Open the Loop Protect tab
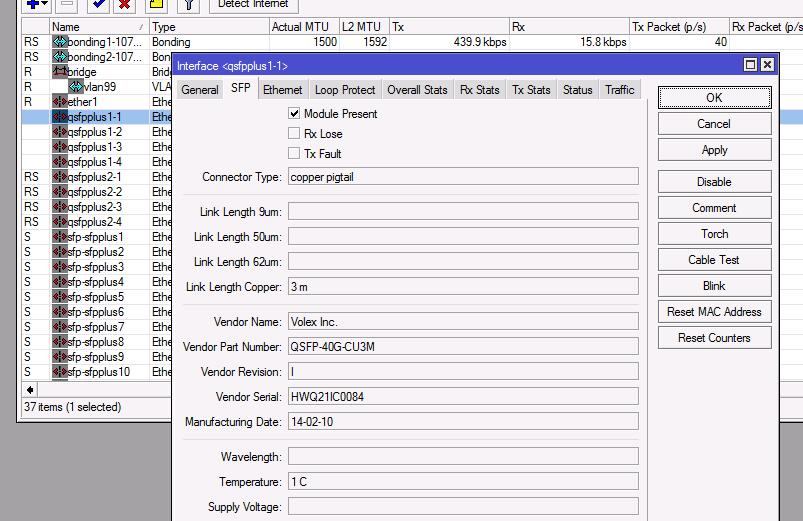The image size is (803, 521). [x=345, y=90]
